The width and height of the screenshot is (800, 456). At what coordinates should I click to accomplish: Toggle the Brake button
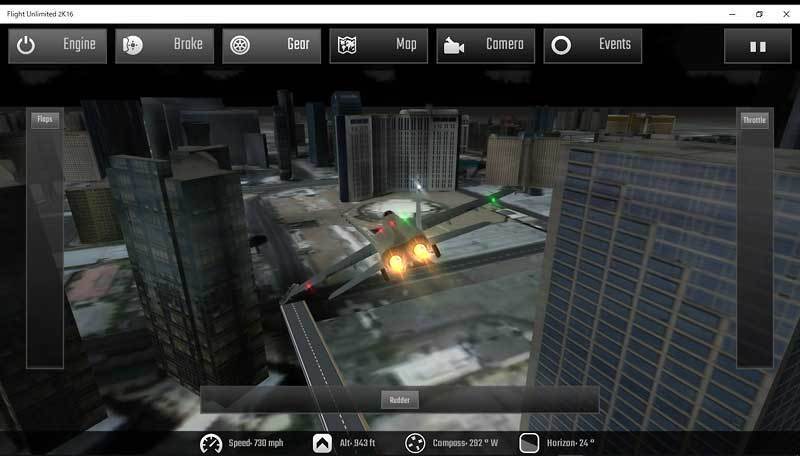(164, 45)
